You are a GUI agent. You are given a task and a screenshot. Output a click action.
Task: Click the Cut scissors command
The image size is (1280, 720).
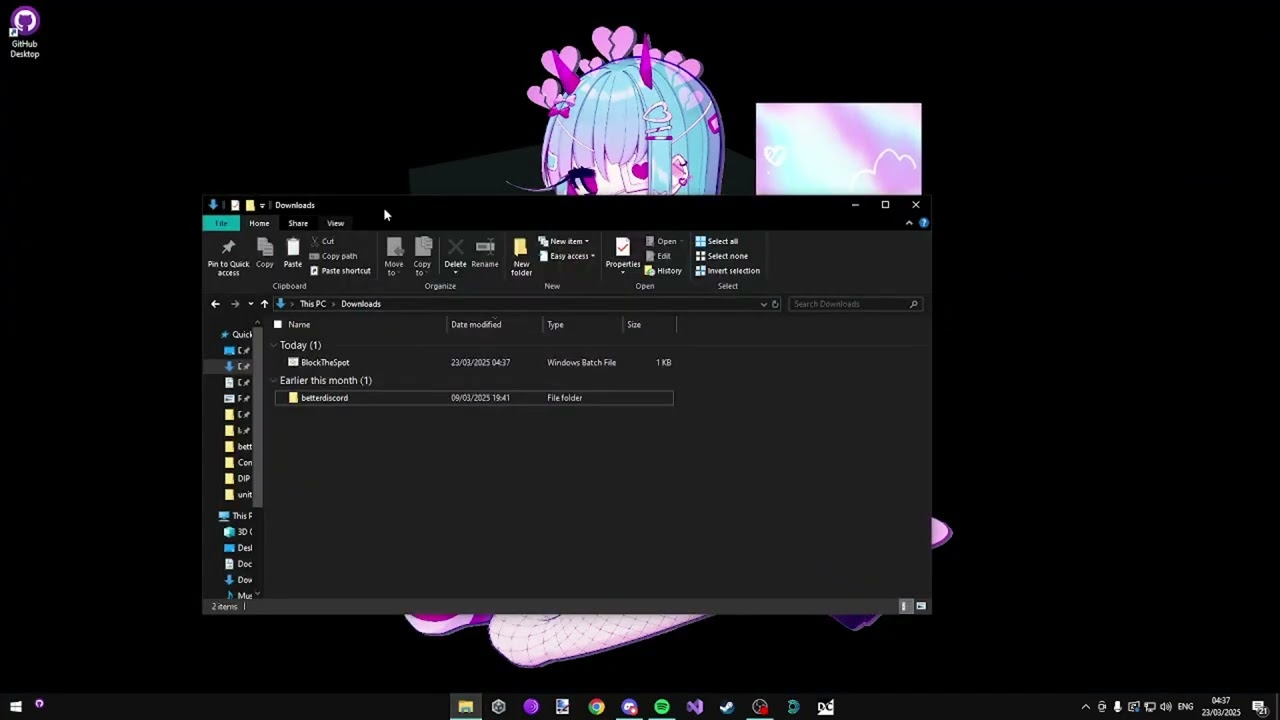pos(322,241)
